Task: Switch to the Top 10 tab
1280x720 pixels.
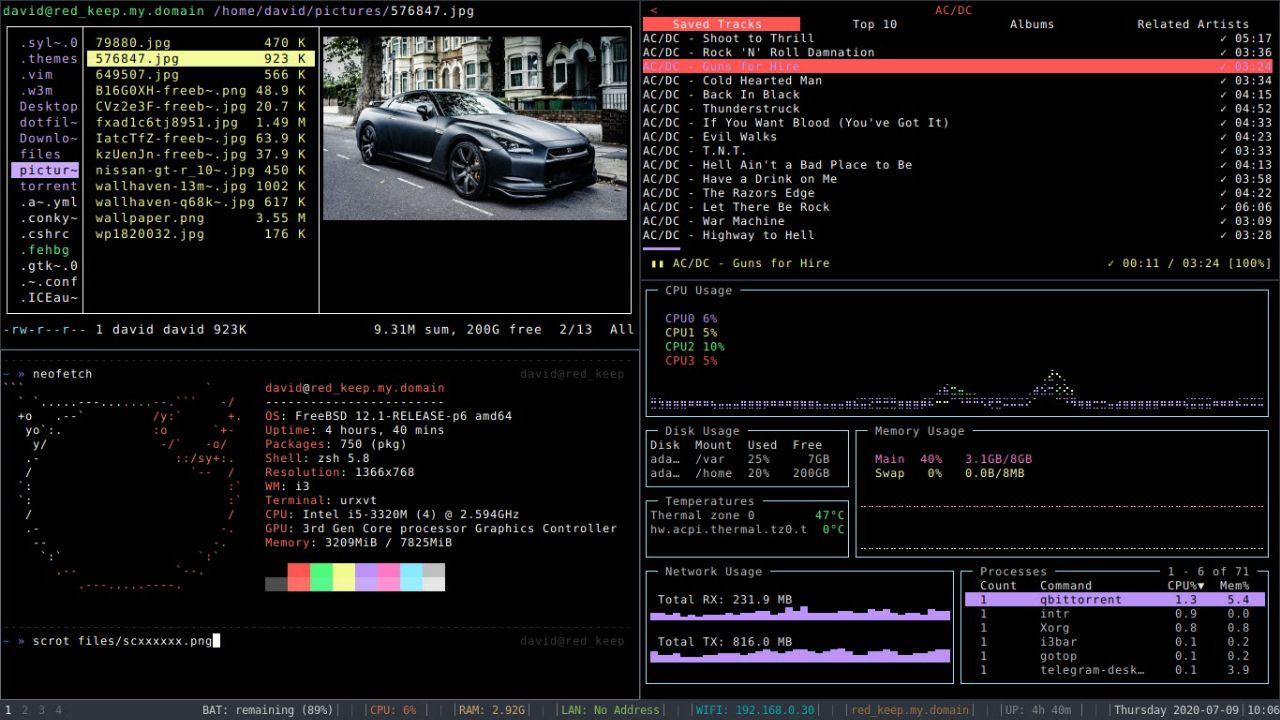Action: (x=875, y=24)
